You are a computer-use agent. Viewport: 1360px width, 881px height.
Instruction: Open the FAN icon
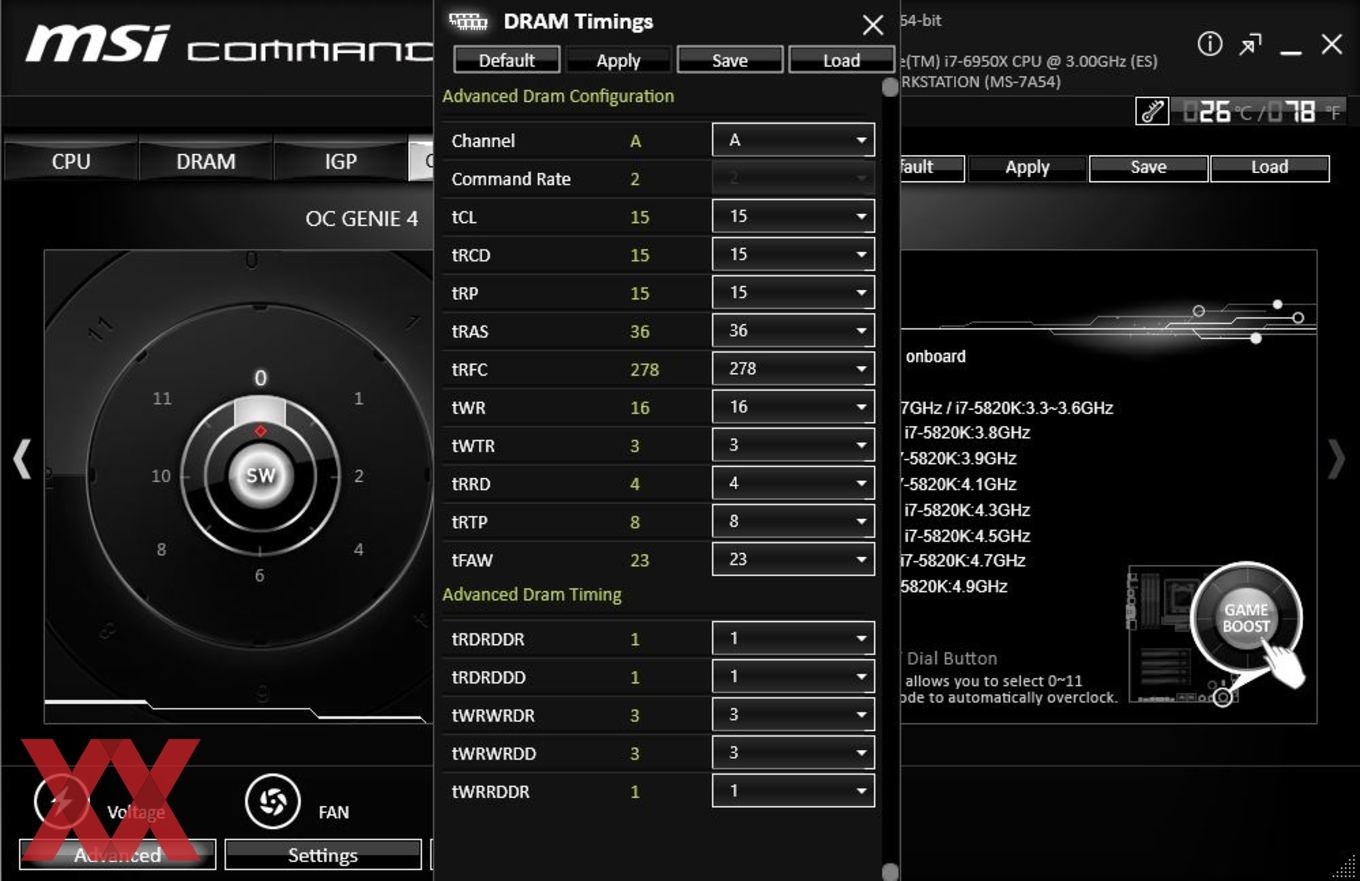click(x=272, y=801)
